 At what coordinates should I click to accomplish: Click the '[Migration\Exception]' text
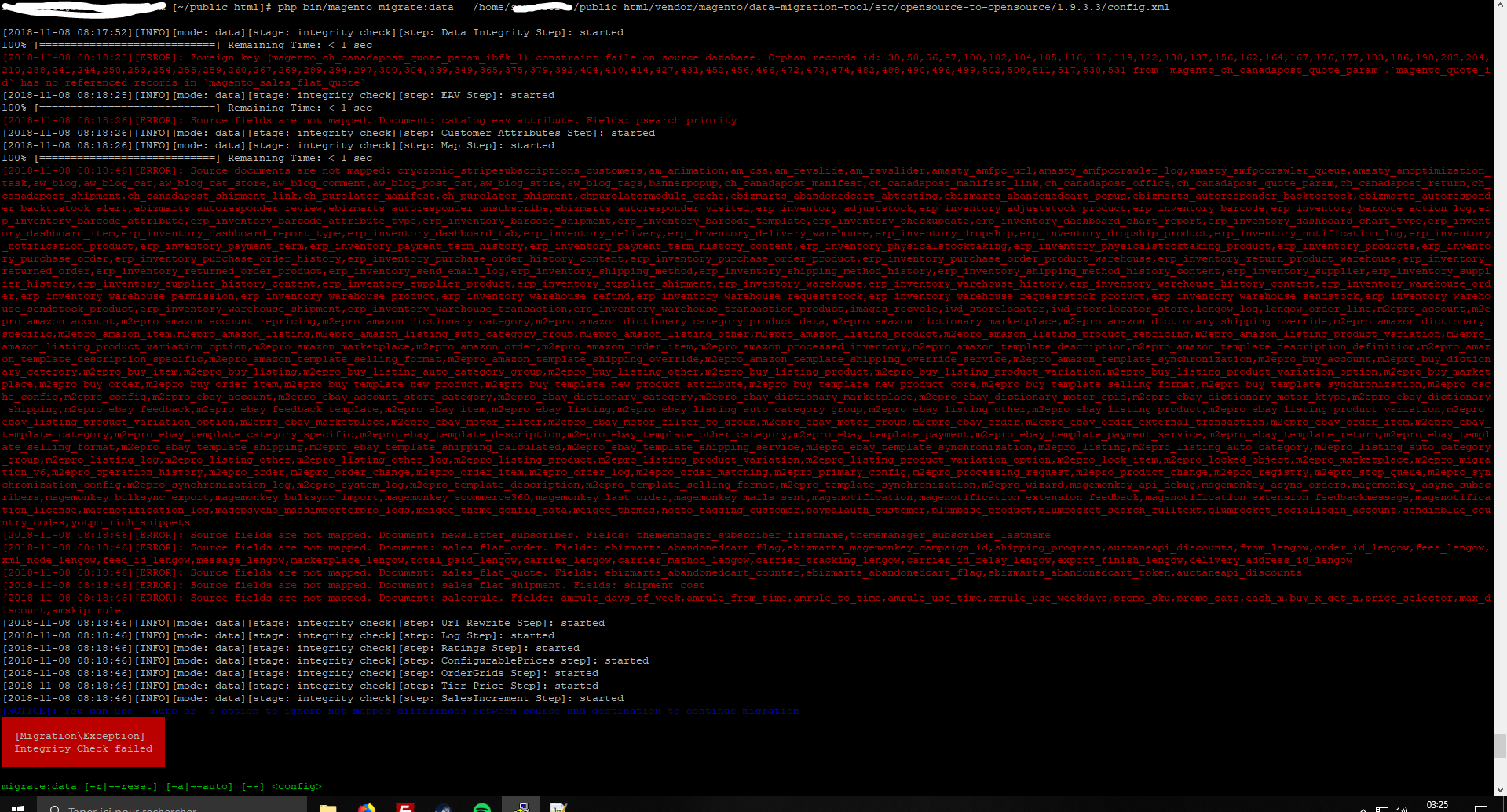point(80,736)
